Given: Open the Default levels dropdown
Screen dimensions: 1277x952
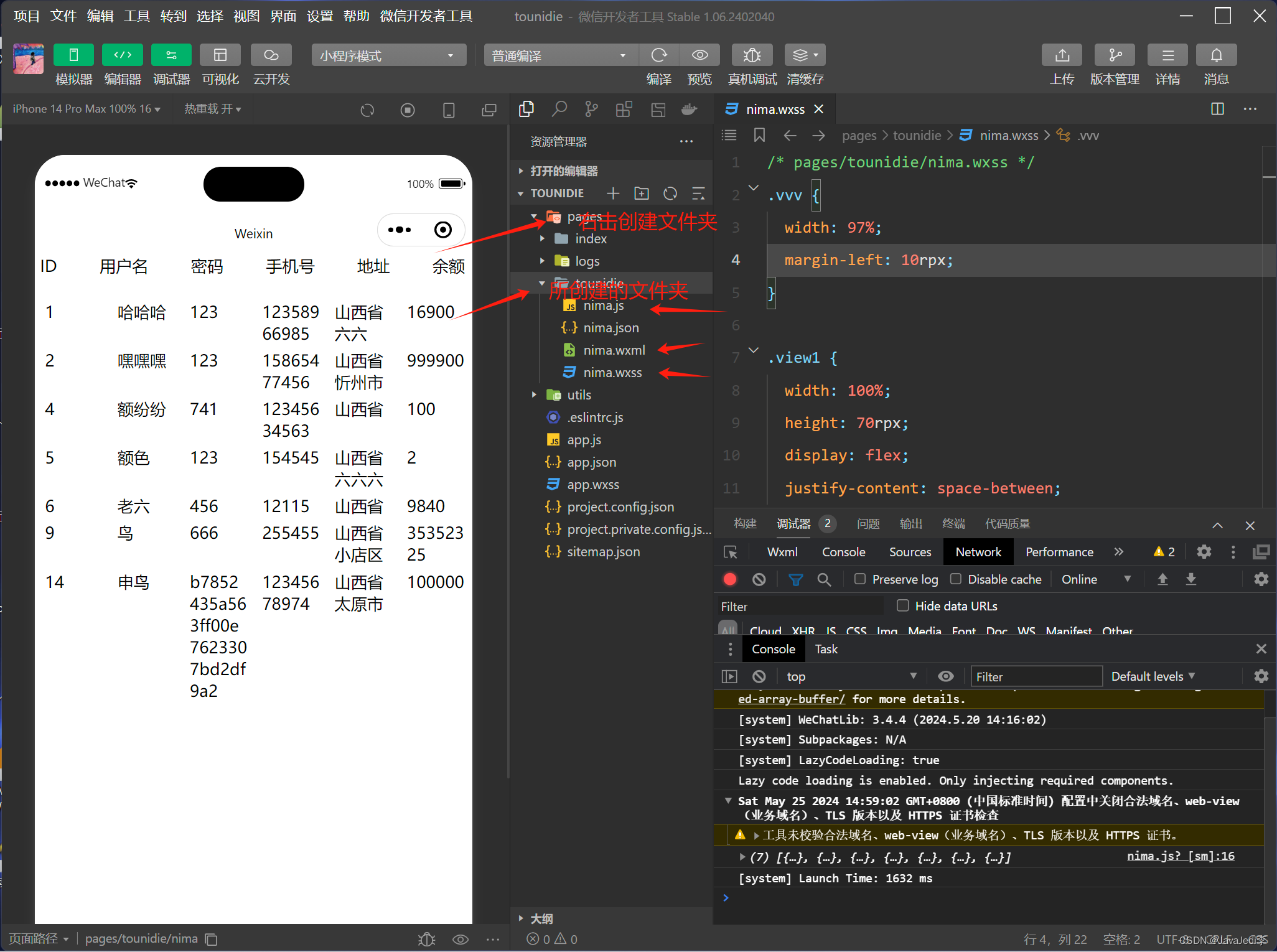Looking at the screenshot, I should coord(1153,676).
